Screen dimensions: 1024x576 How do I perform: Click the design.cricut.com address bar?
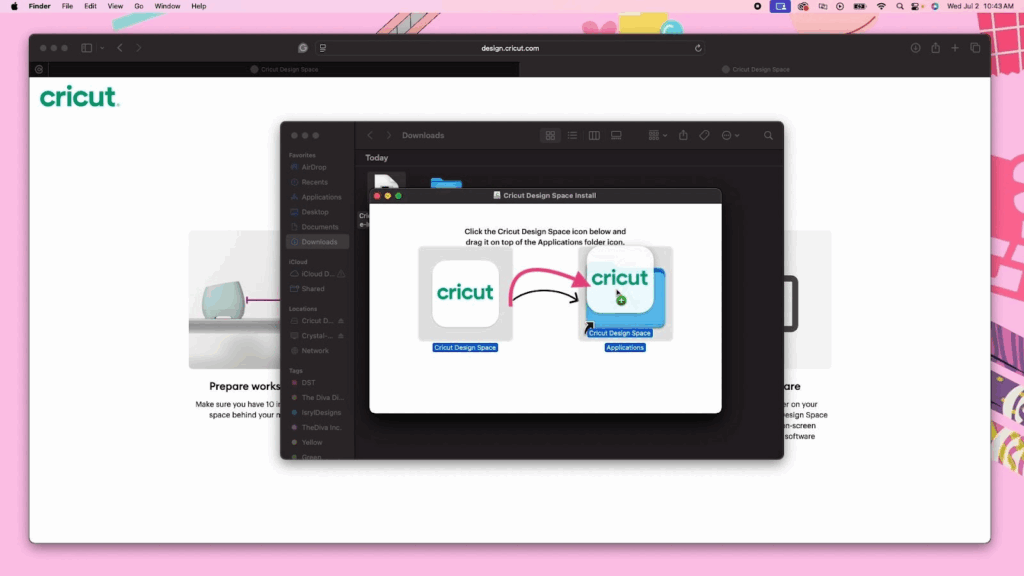510,48
